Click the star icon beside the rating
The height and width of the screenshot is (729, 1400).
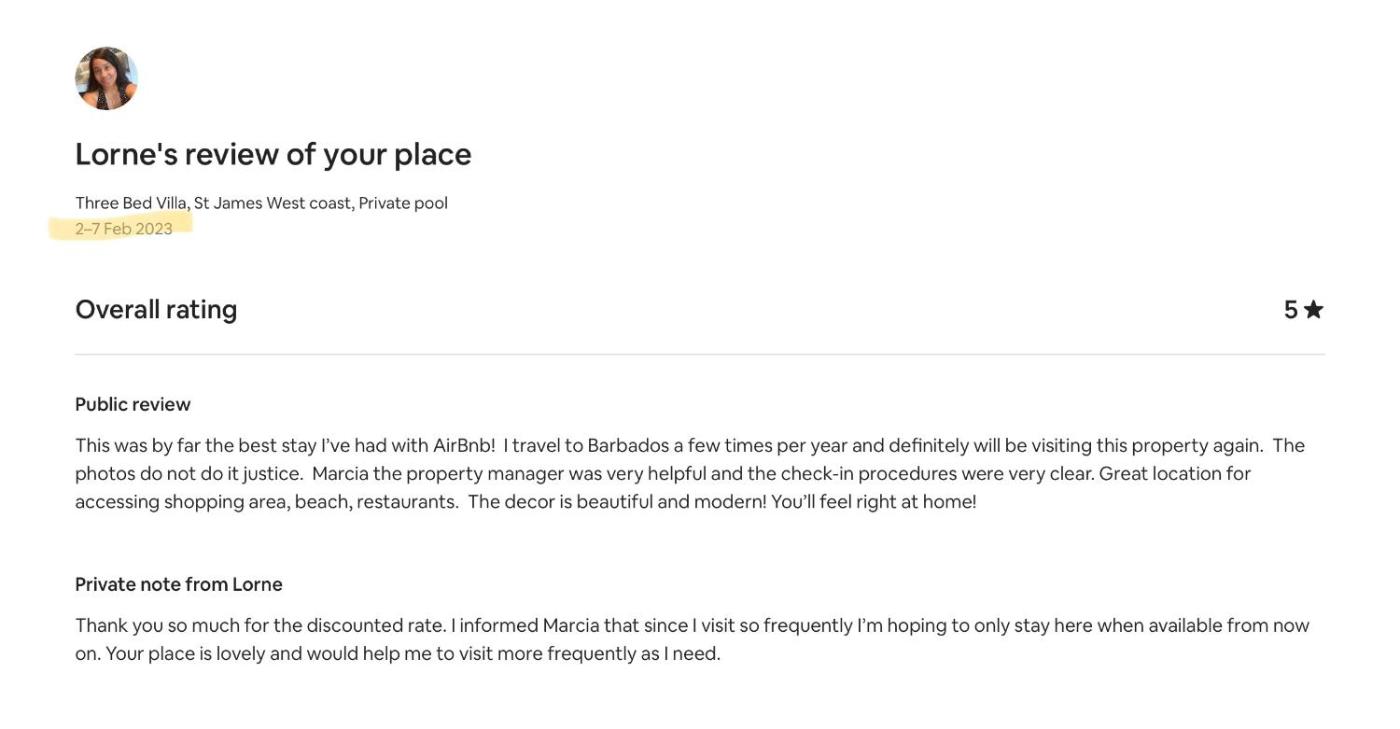coord(1313,310)
